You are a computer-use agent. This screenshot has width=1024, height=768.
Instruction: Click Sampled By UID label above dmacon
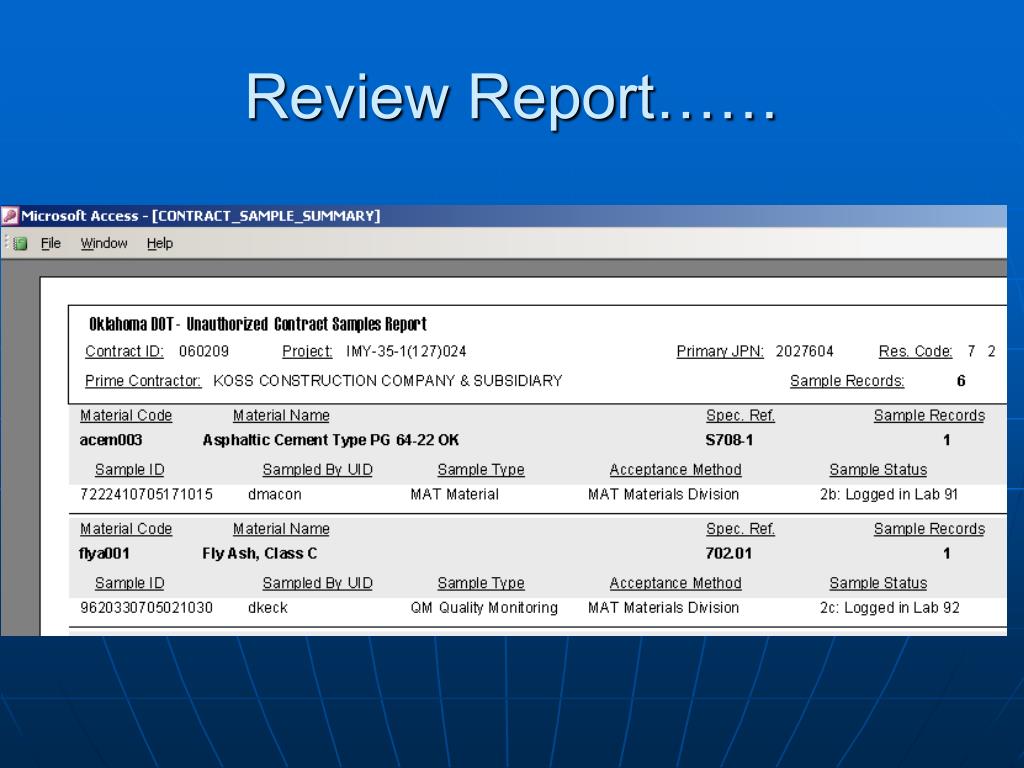coord(317,470)
